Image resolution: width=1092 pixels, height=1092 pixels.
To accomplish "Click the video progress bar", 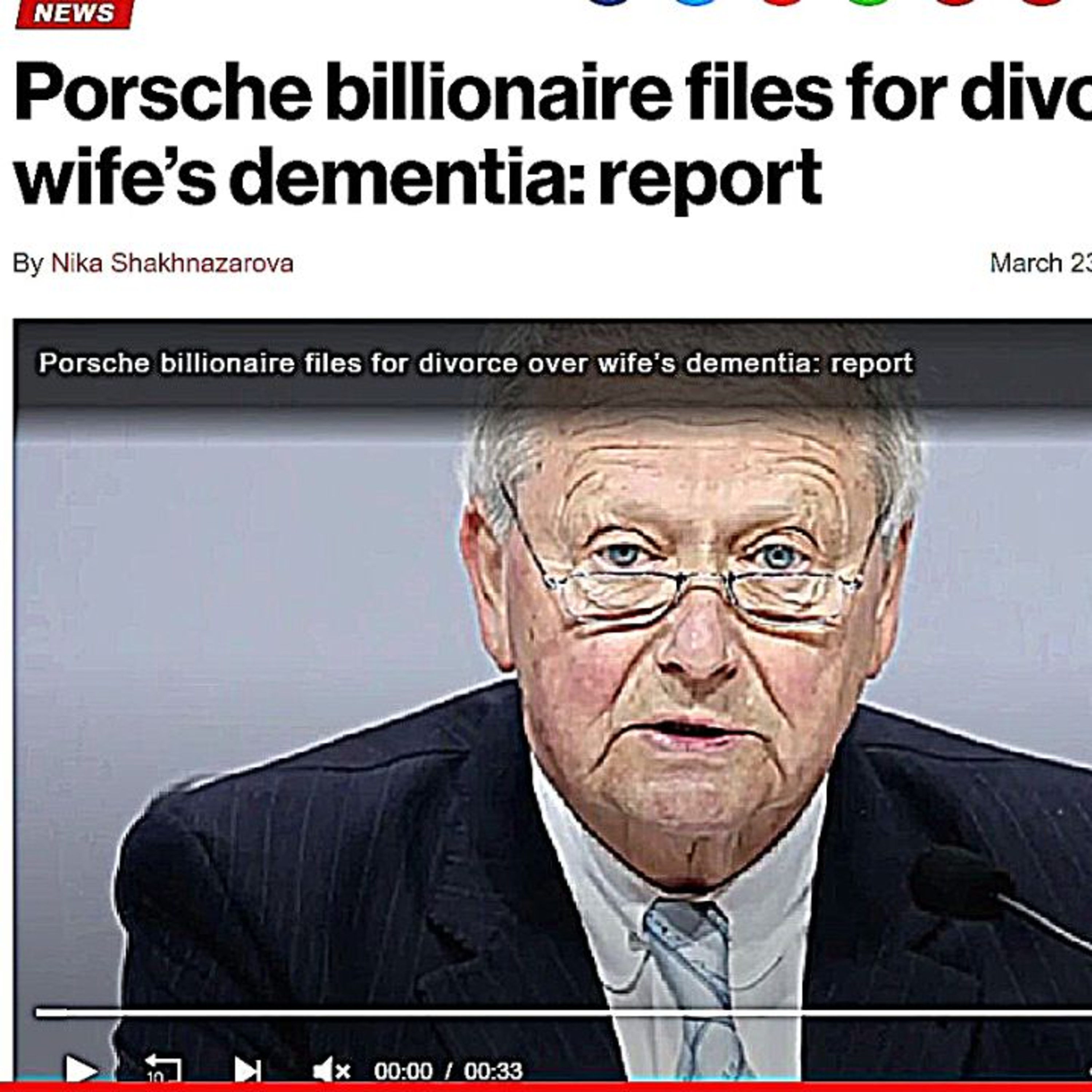I will [x=563, y=1013].
